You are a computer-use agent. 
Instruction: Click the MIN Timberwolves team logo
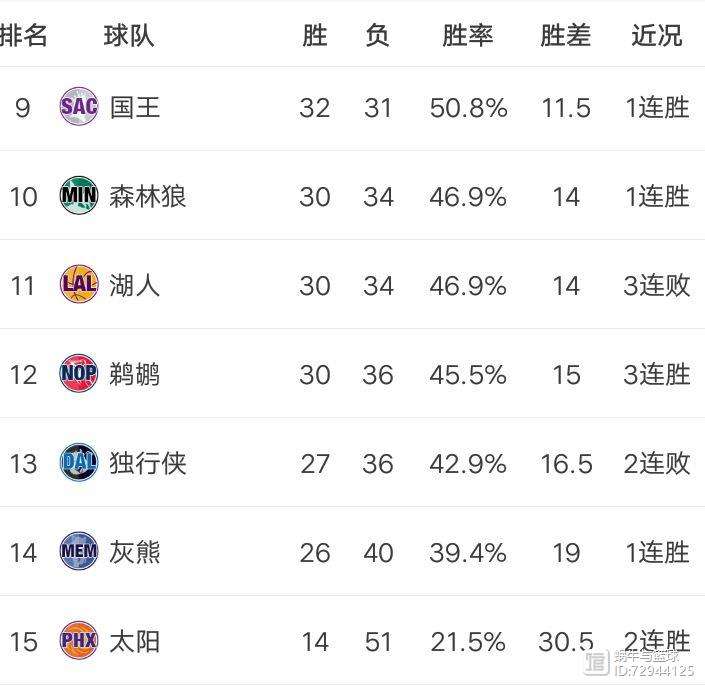[x=79, y=195]
